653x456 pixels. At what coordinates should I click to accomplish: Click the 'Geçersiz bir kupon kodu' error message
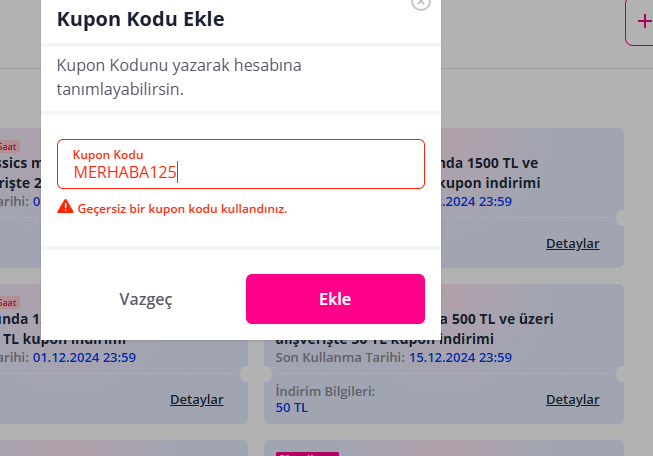[182, 208]
